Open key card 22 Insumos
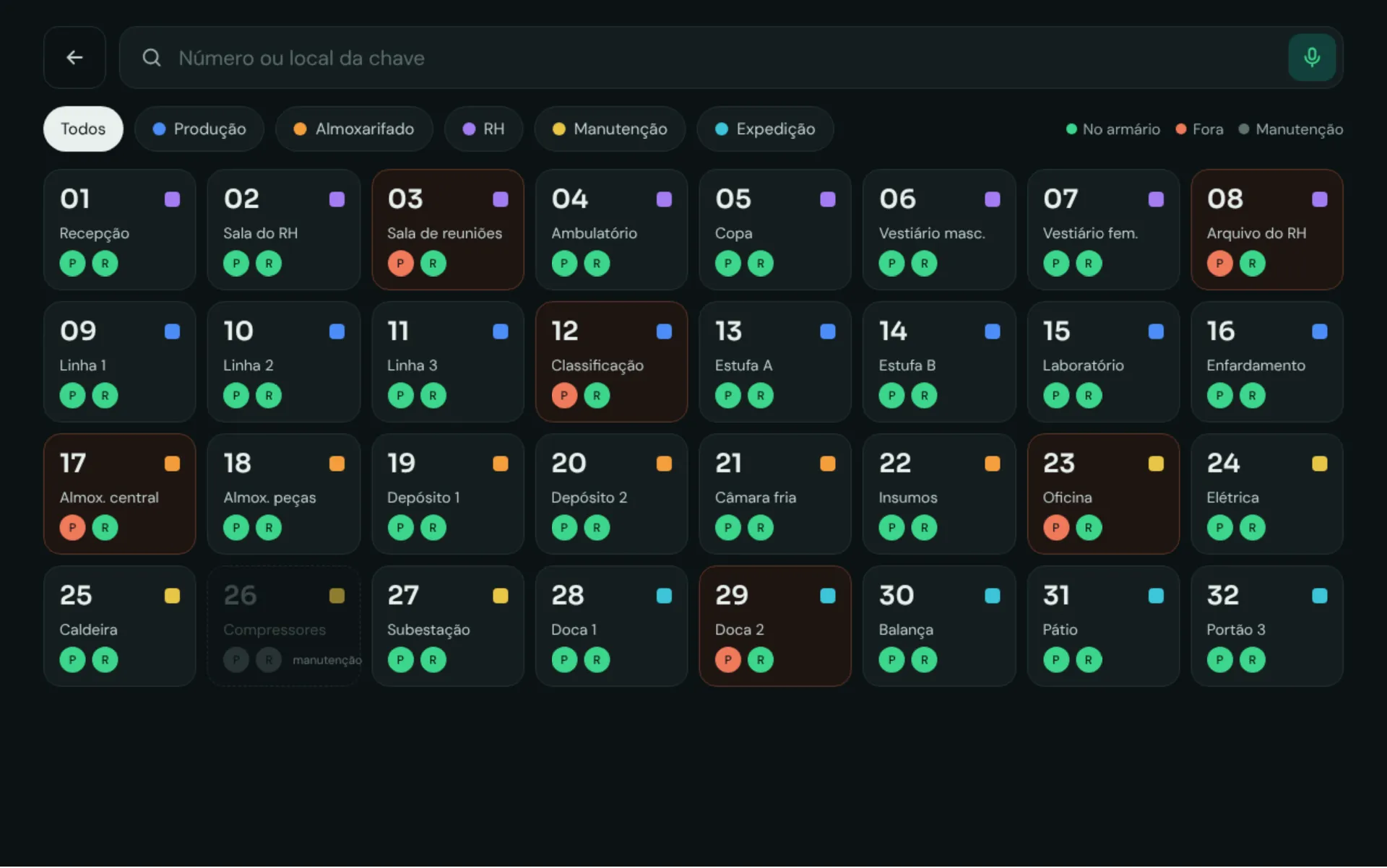The height and width of the screenshot is (868, 1387). pyautogui.click(x=939, y=494)
